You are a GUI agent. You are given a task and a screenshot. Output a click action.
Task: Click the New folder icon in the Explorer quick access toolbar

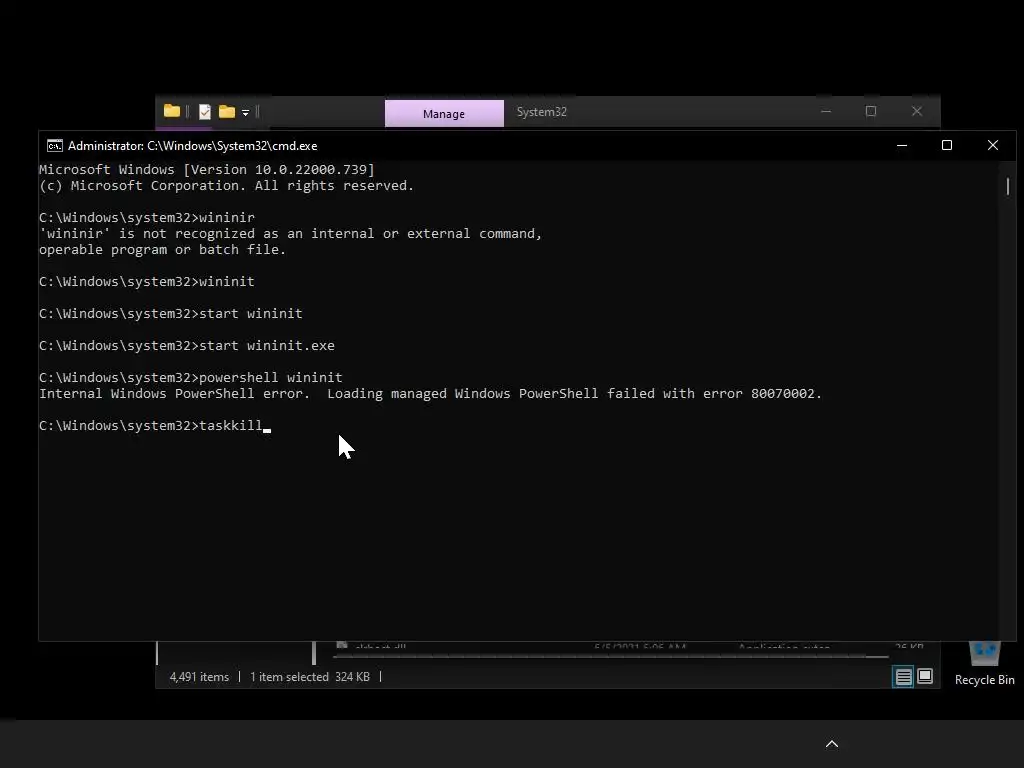227,112
